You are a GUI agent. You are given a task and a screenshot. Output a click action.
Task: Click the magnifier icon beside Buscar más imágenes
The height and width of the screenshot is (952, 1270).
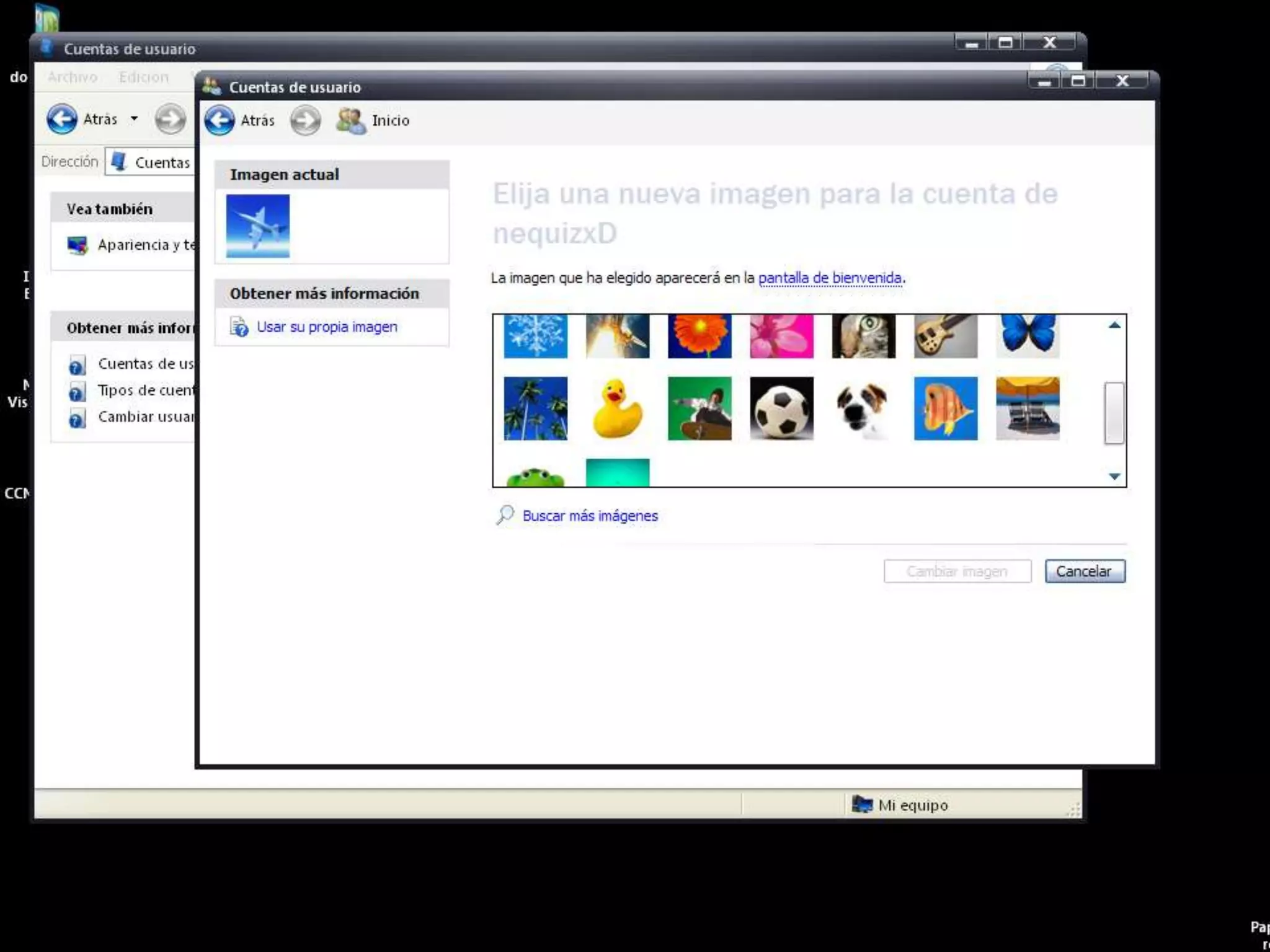pos(505,515)
